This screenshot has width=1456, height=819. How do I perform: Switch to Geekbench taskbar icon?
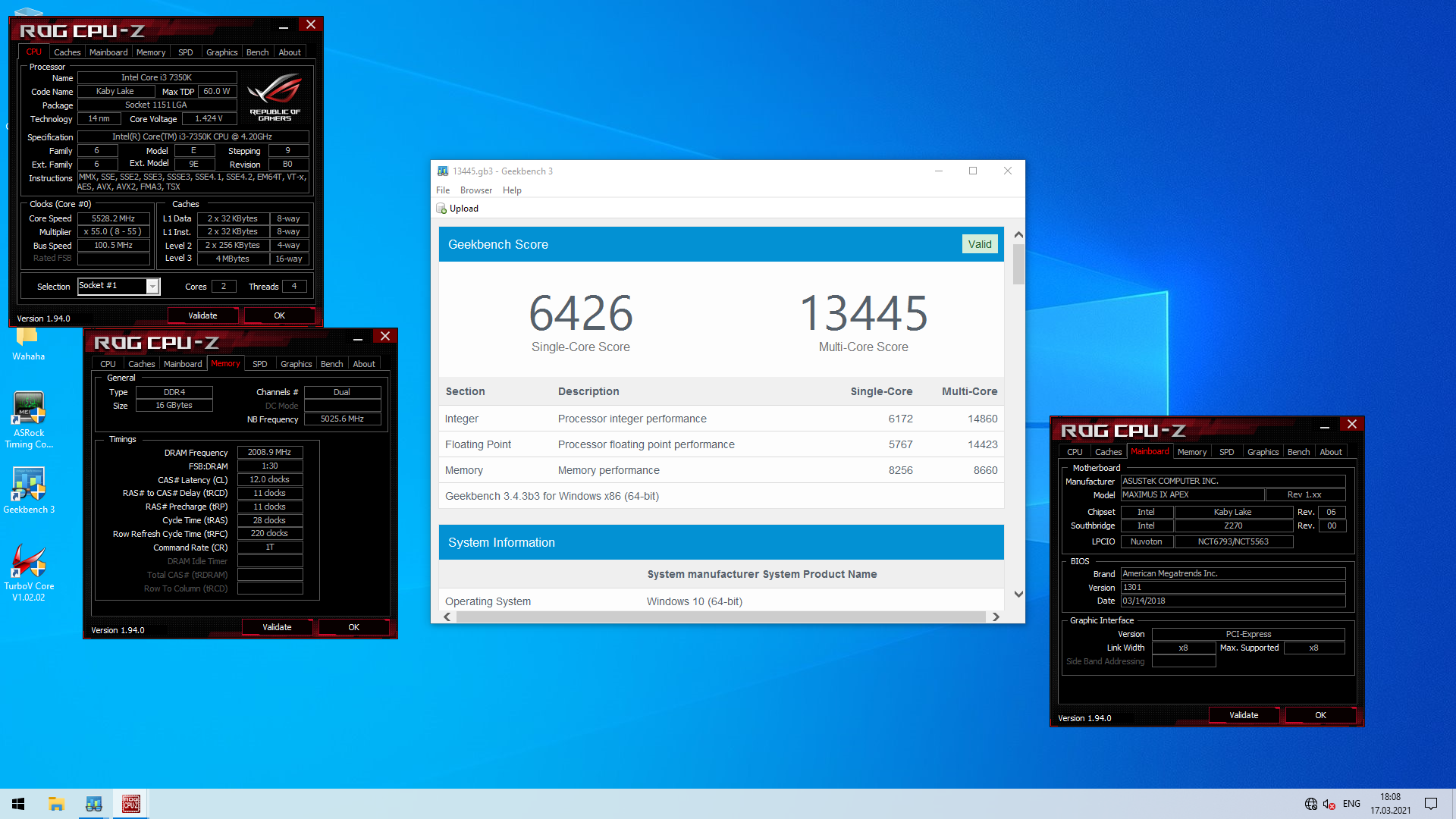tap(94, 804)
